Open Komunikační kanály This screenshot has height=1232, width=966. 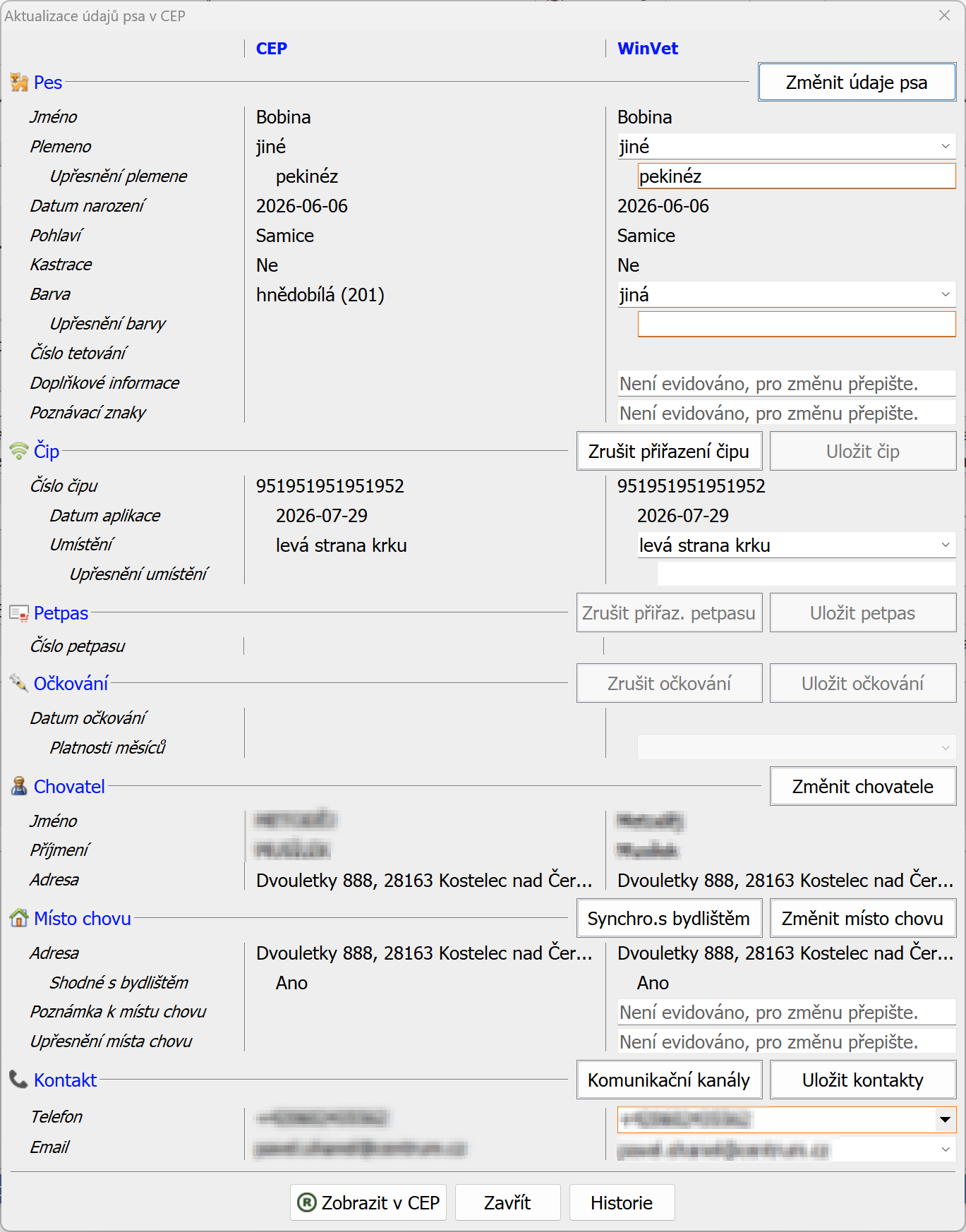pyautogui.click(x=669, y=1080)
